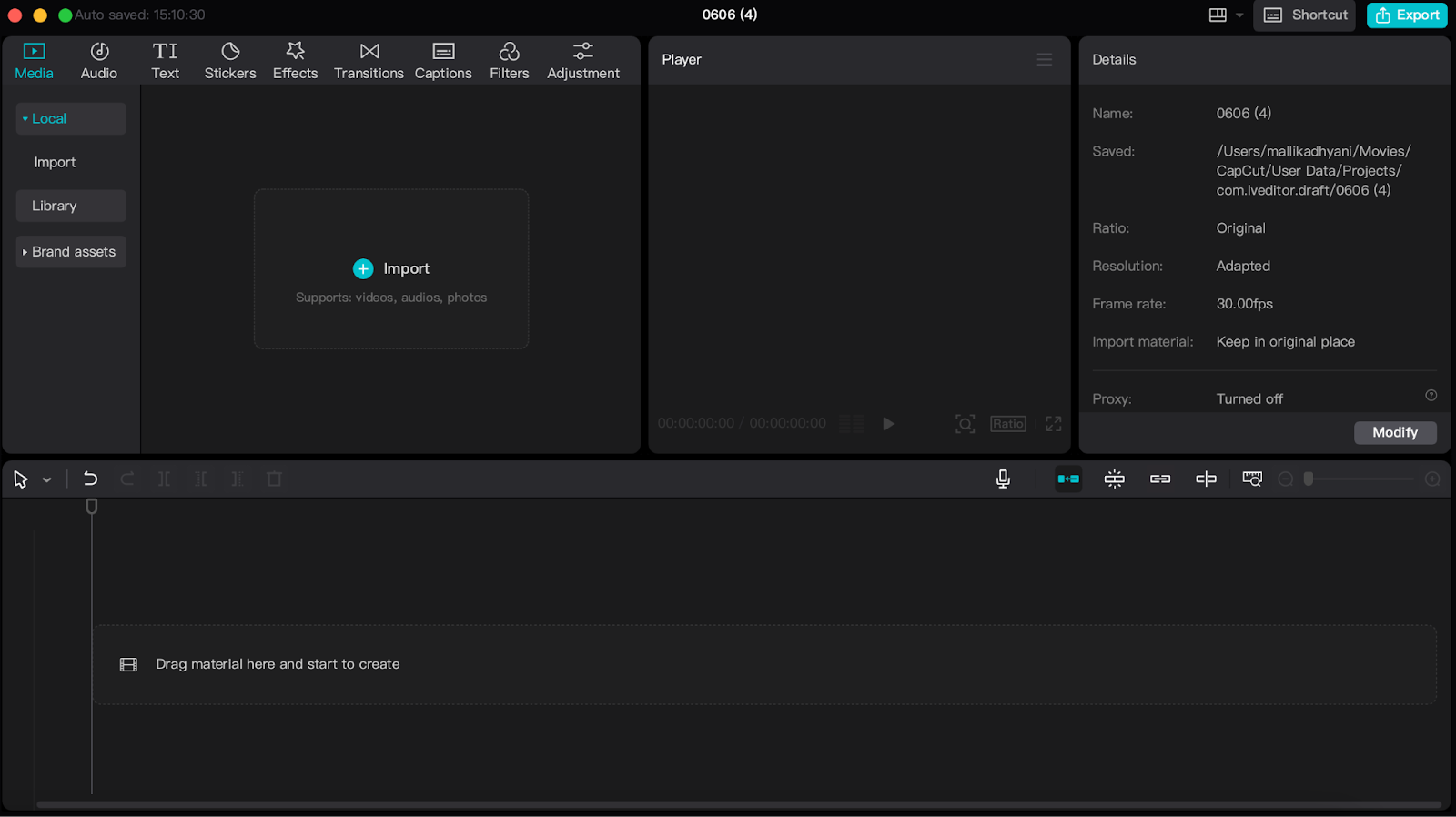
Task: Click the Shortcut button
Action: pyautogui.click(x=1305, y=15)
